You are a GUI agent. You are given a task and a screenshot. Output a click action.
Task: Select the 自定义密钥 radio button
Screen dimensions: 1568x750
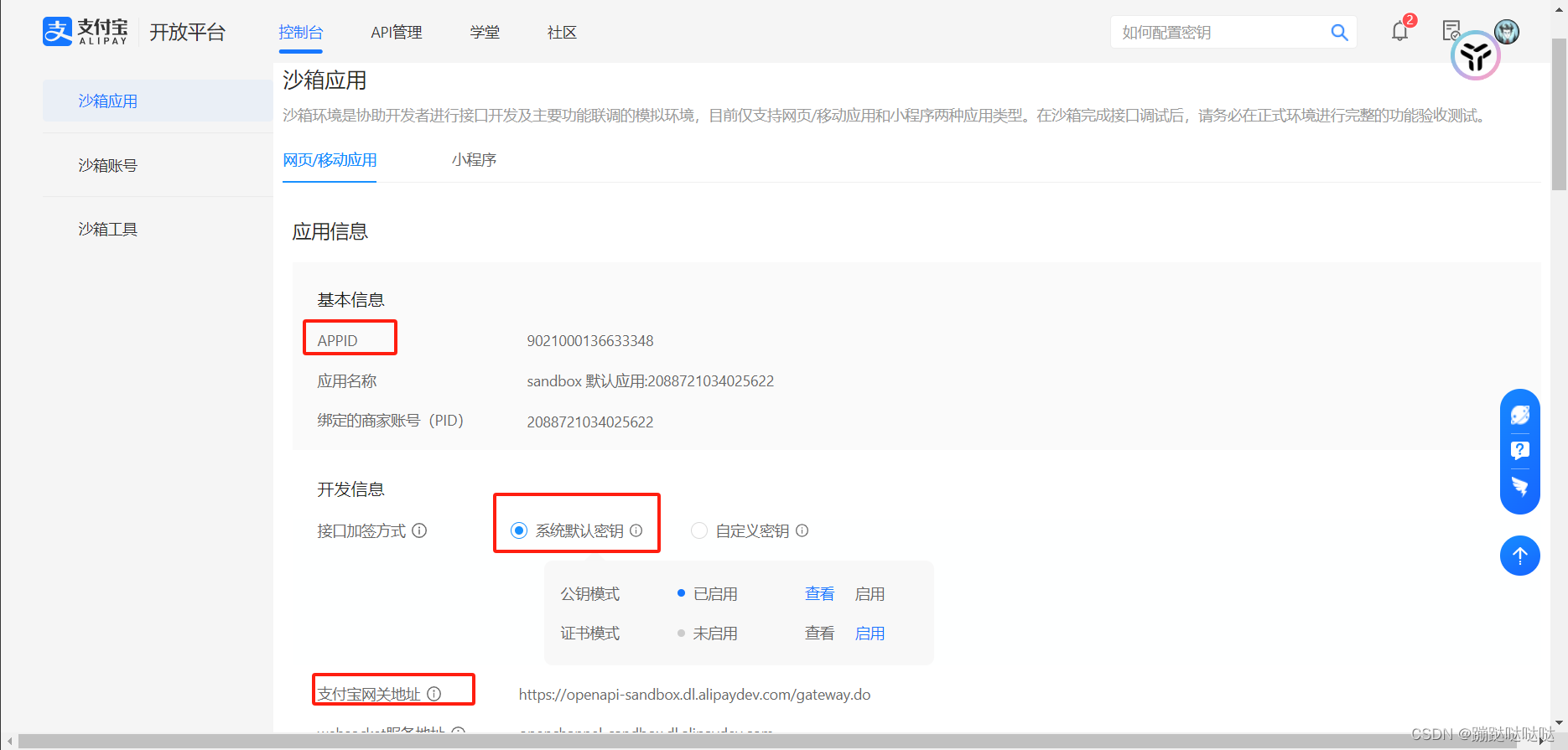click(699, 530)
